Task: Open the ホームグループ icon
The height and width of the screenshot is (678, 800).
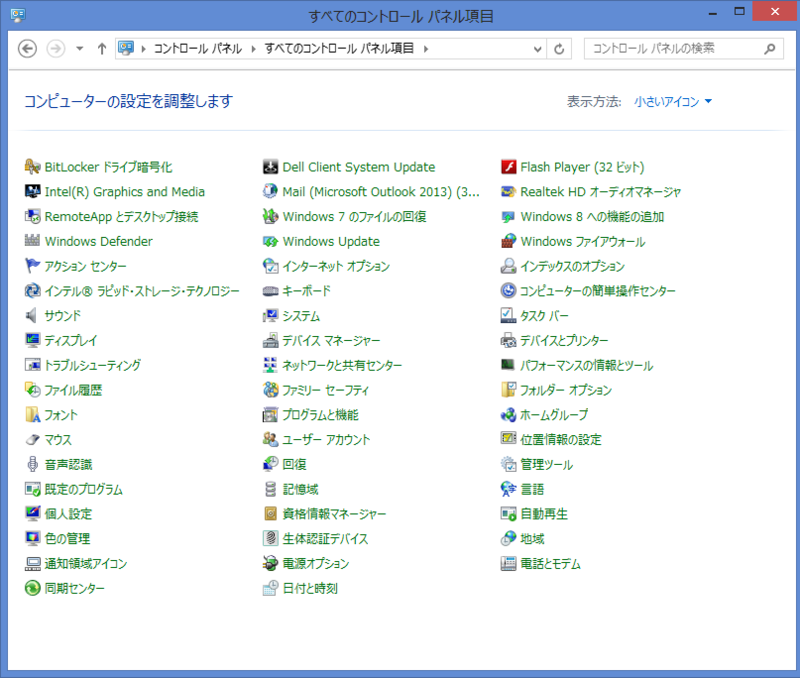Action: (x=509, y=415)
